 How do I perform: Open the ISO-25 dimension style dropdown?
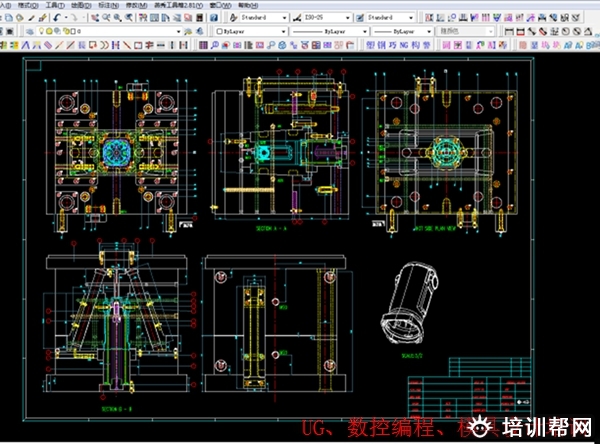(347, 18)
